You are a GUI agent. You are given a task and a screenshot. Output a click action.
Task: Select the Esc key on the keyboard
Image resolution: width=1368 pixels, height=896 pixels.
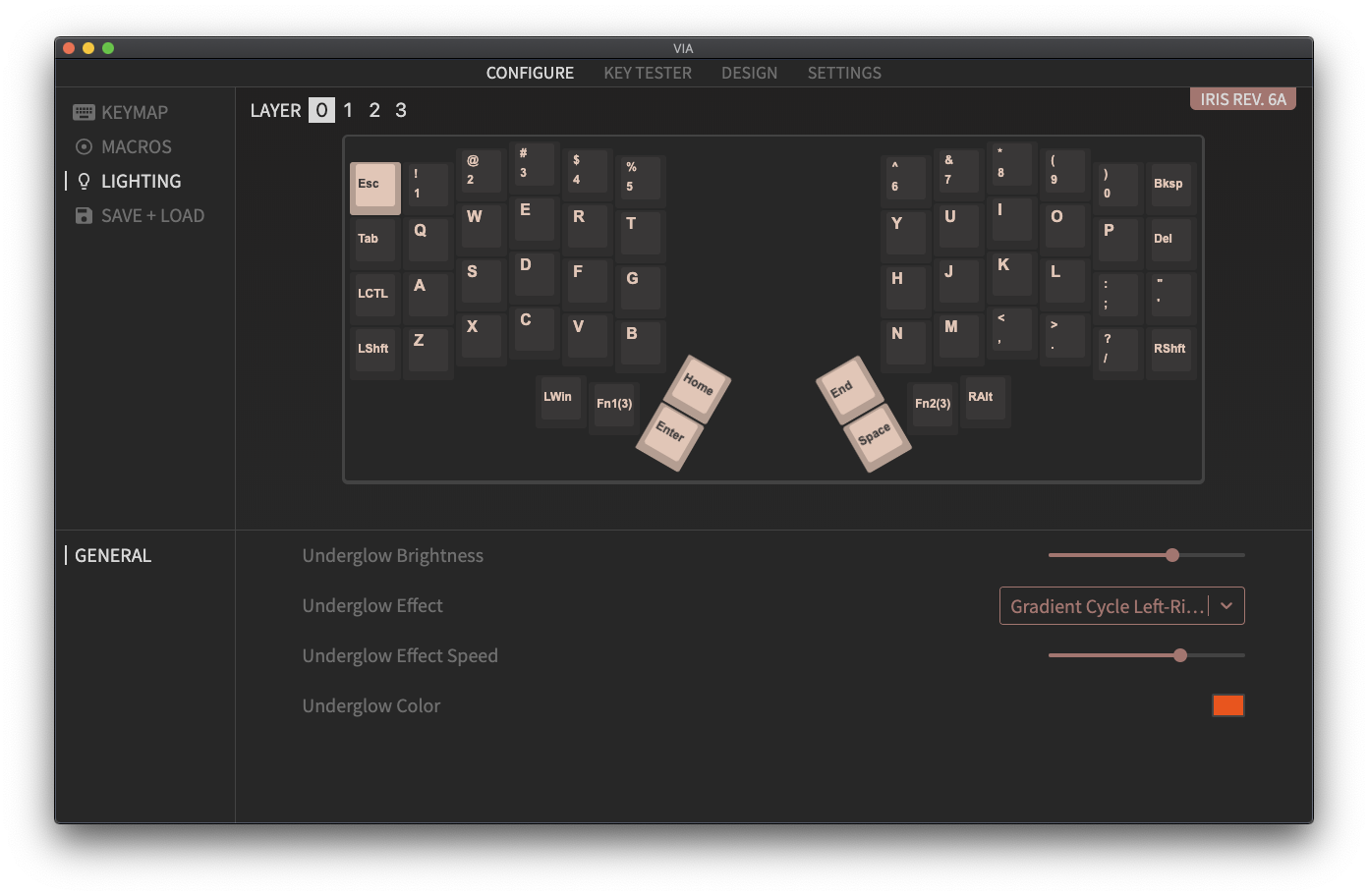pos(374,186)
